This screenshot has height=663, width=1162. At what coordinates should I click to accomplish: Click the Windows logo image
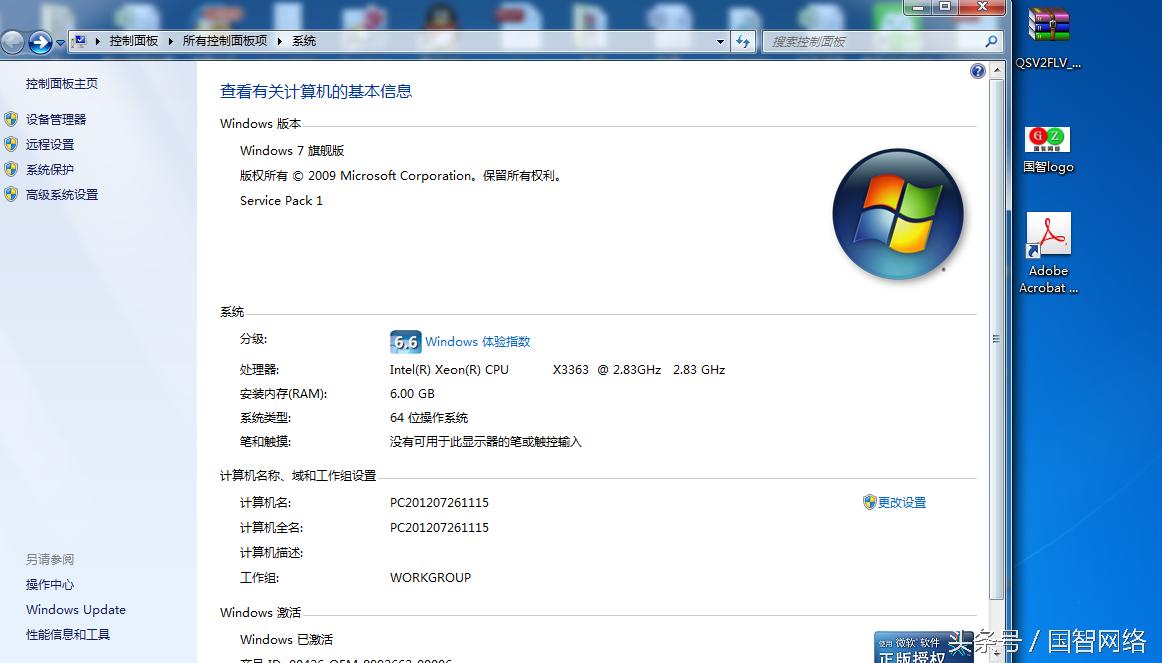click(897, 214)
